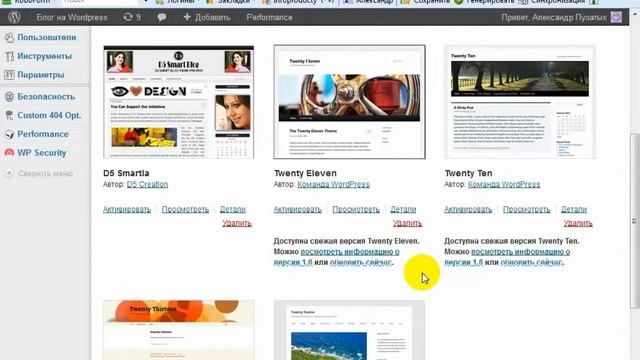Open the Привет, Александр Пузатых account menu
The width and height of the screenshot is (640, 360).
[x=554, y=18]
